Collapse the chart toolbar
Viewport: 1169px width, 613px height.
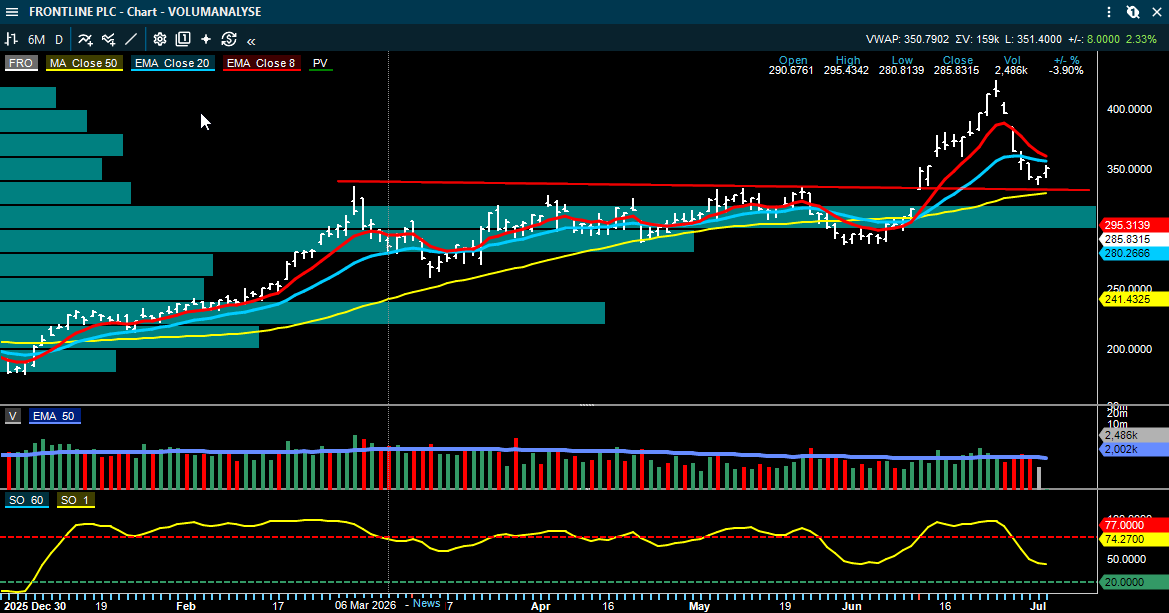pos(251,41)
